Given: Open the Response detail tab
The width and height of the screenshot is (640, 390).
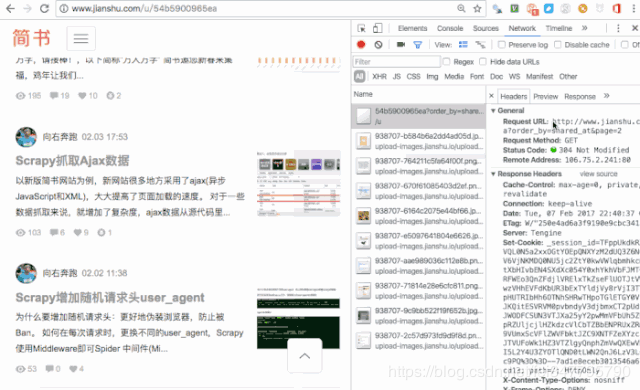Looking at the screenshot, I should click(580, 96).
